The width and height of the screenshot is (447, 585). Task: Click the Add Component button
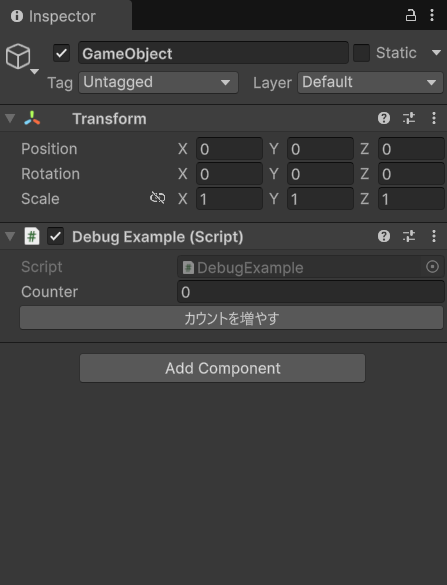pos(222,368)
